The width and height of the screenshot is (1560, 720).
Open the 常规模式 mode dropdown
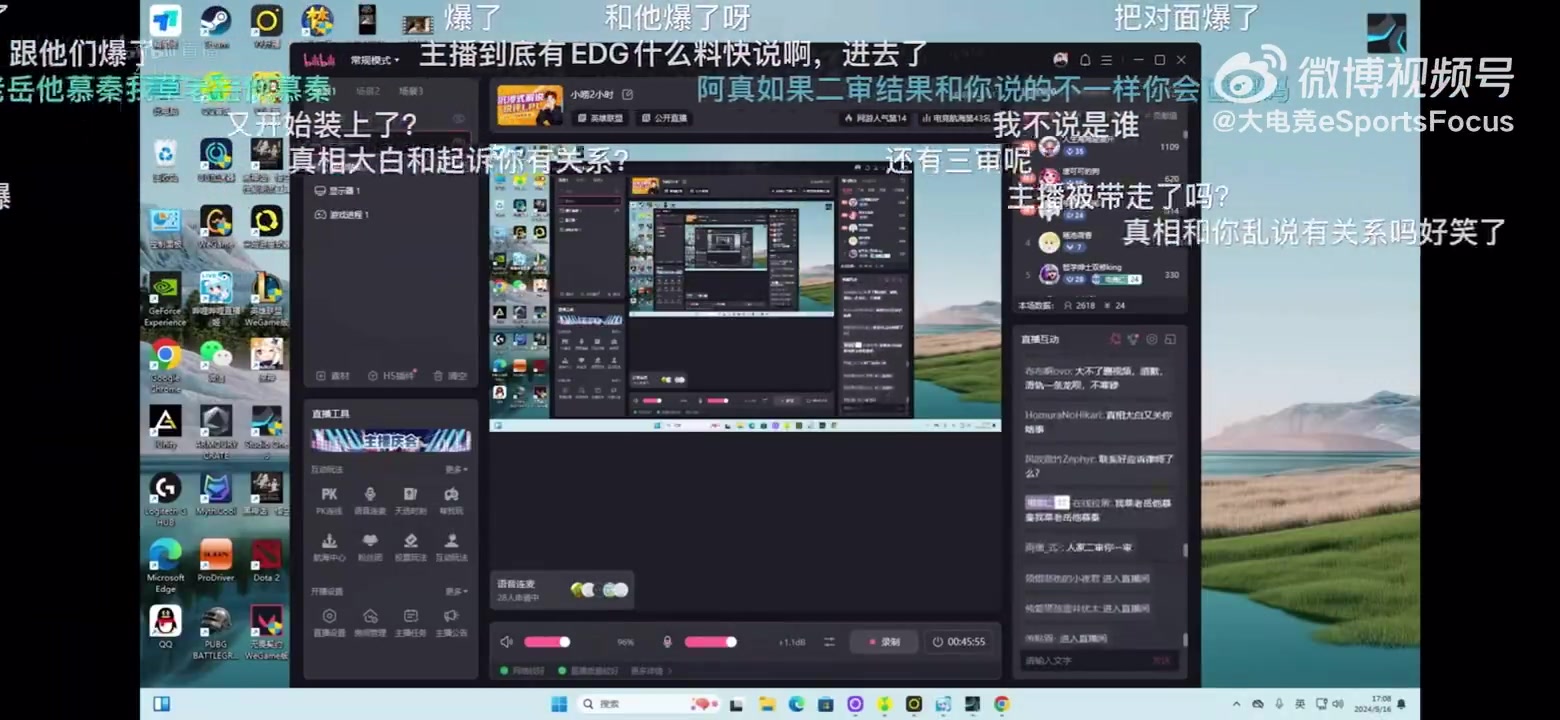pos(375,60)
